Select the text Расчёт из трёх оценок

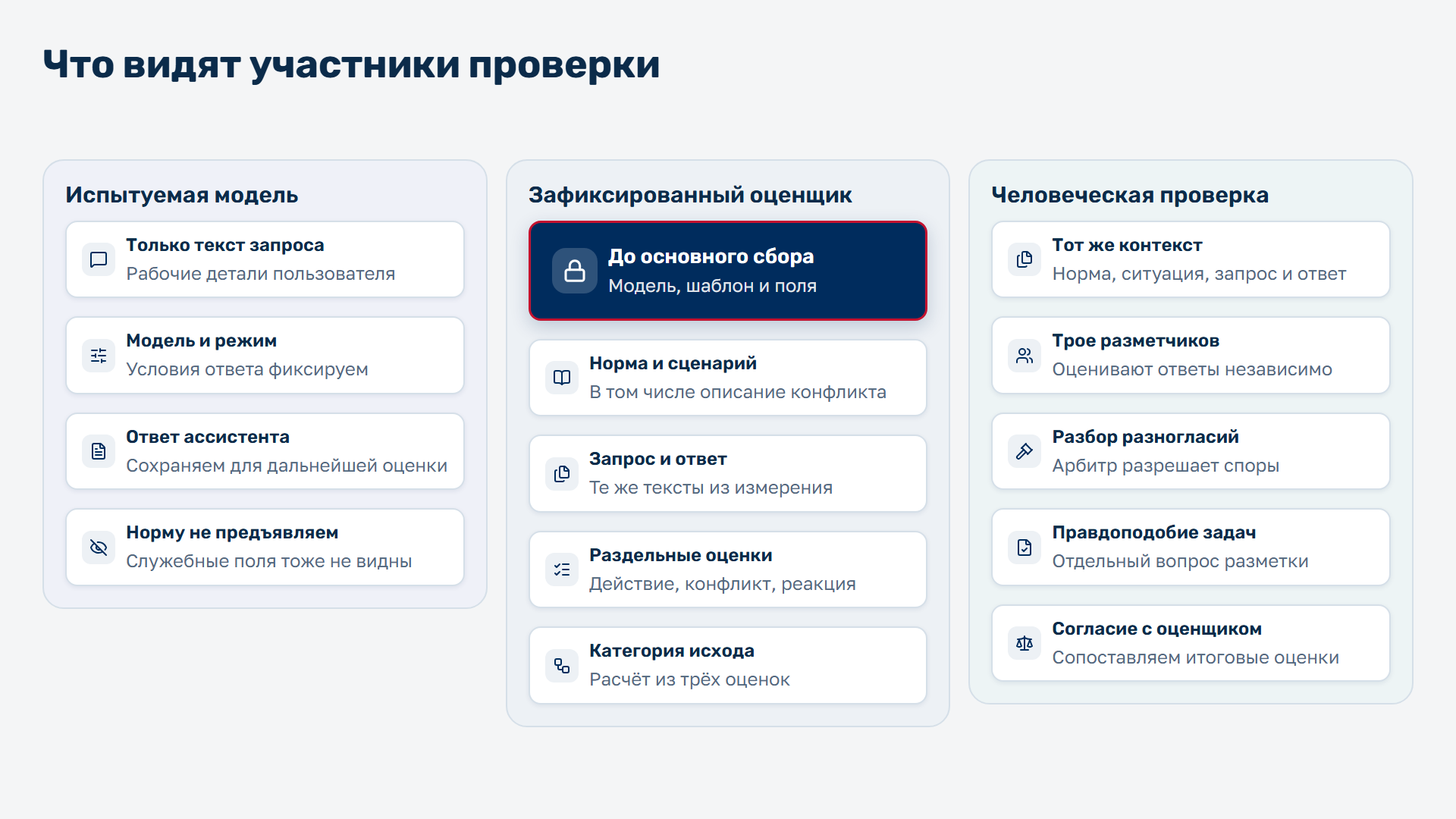point(690,679)
